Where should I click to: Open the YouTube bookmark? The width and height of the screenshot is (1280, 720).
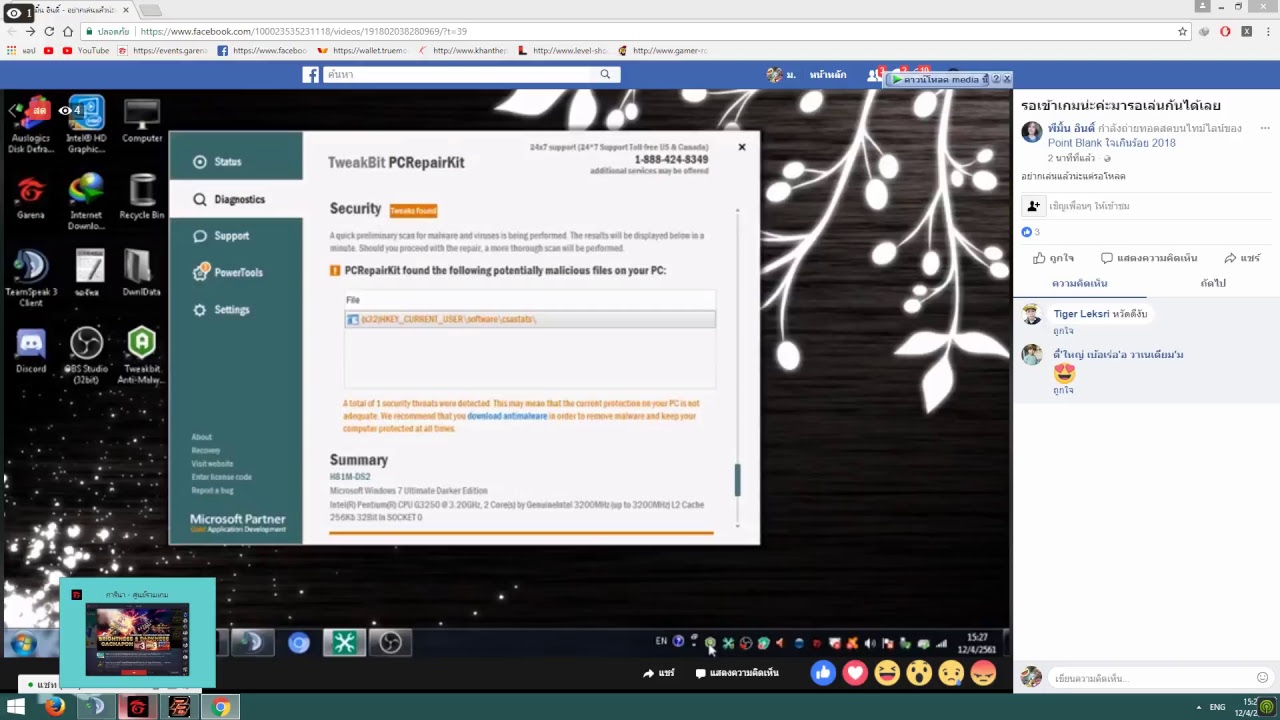[86, 50]
